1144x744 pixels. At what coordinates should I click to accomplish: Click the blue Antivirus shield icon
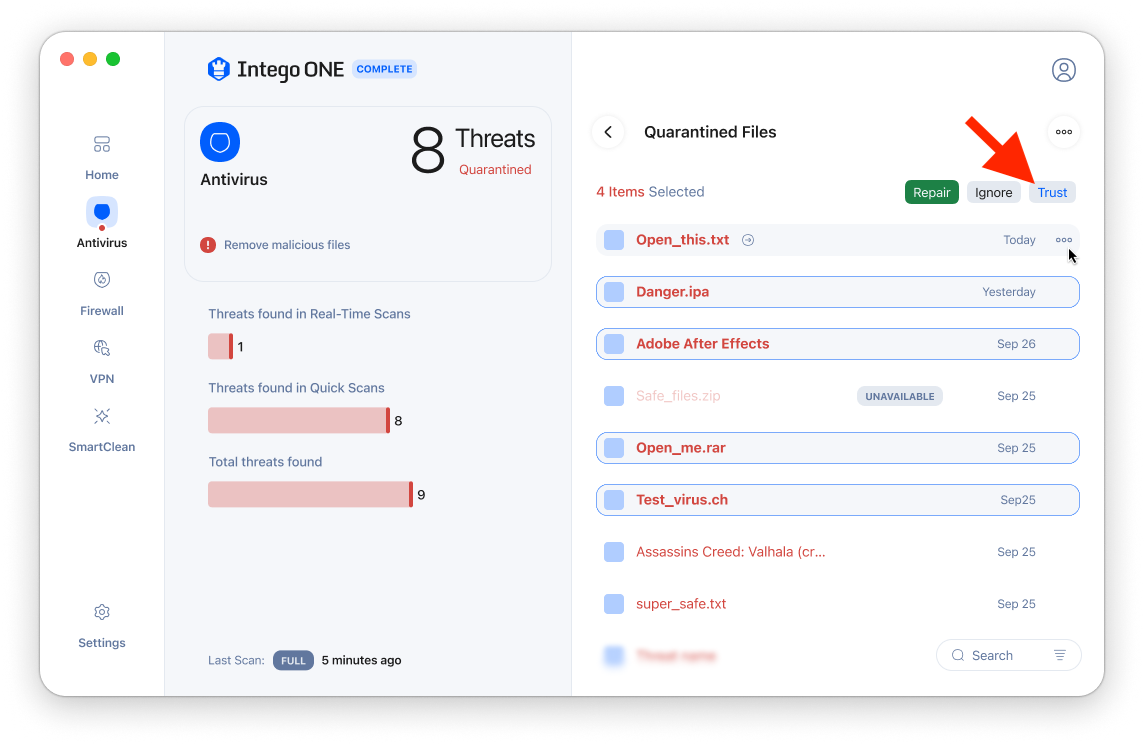pyautogui.click(x=220, y=142)
